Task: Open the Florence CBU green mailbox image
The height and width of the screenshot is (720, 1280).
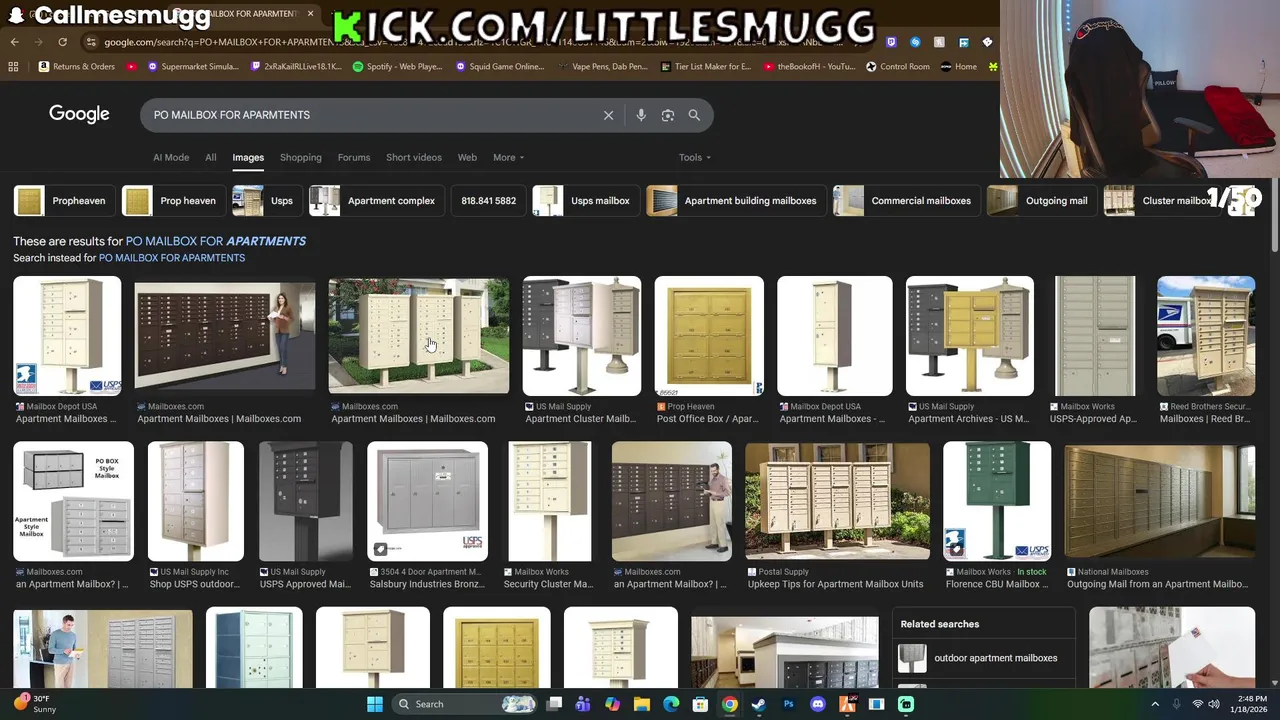Action: point(997,502)
